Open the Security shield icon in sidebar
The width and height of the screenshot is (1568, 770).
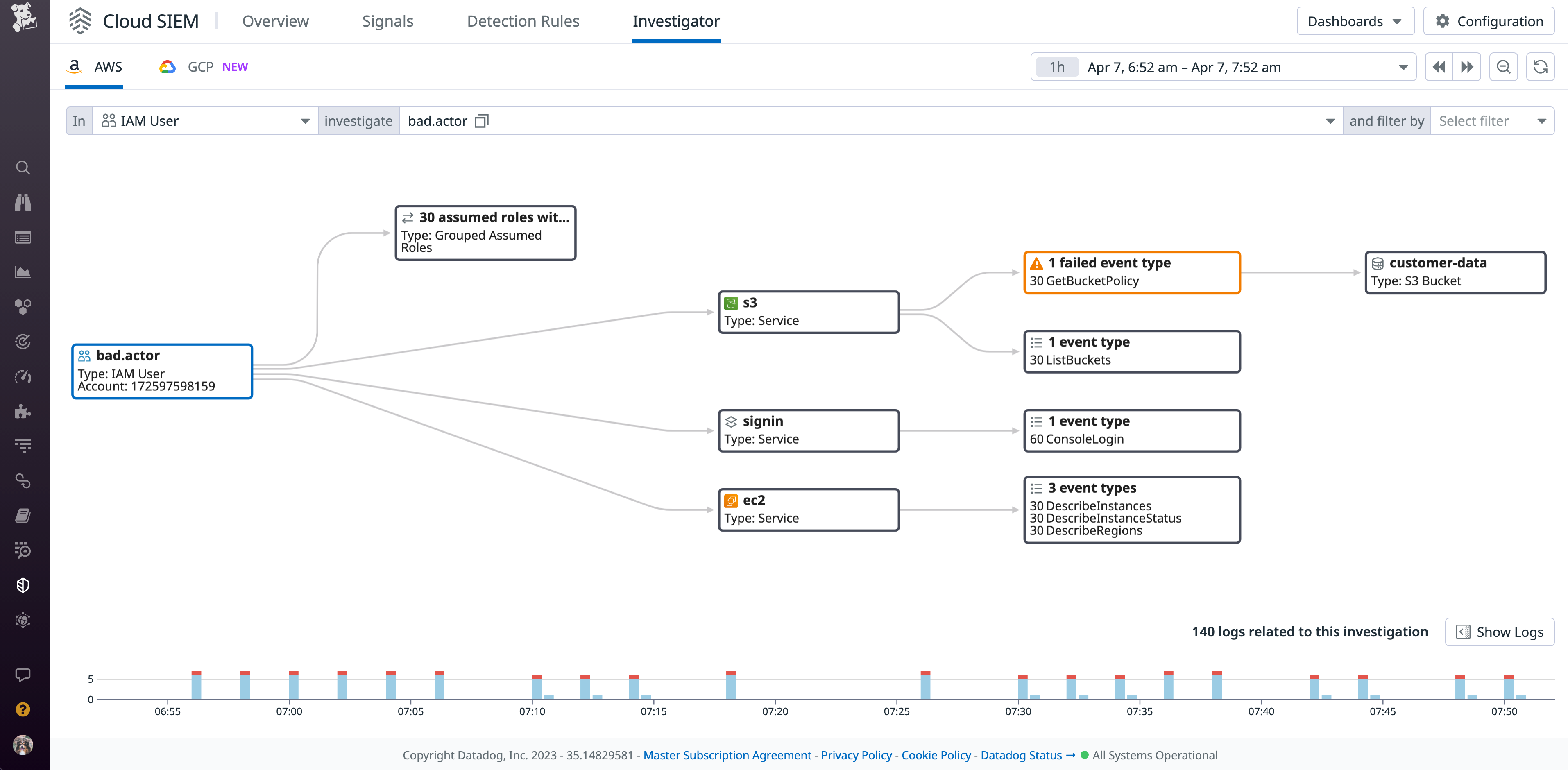point(23,585)
